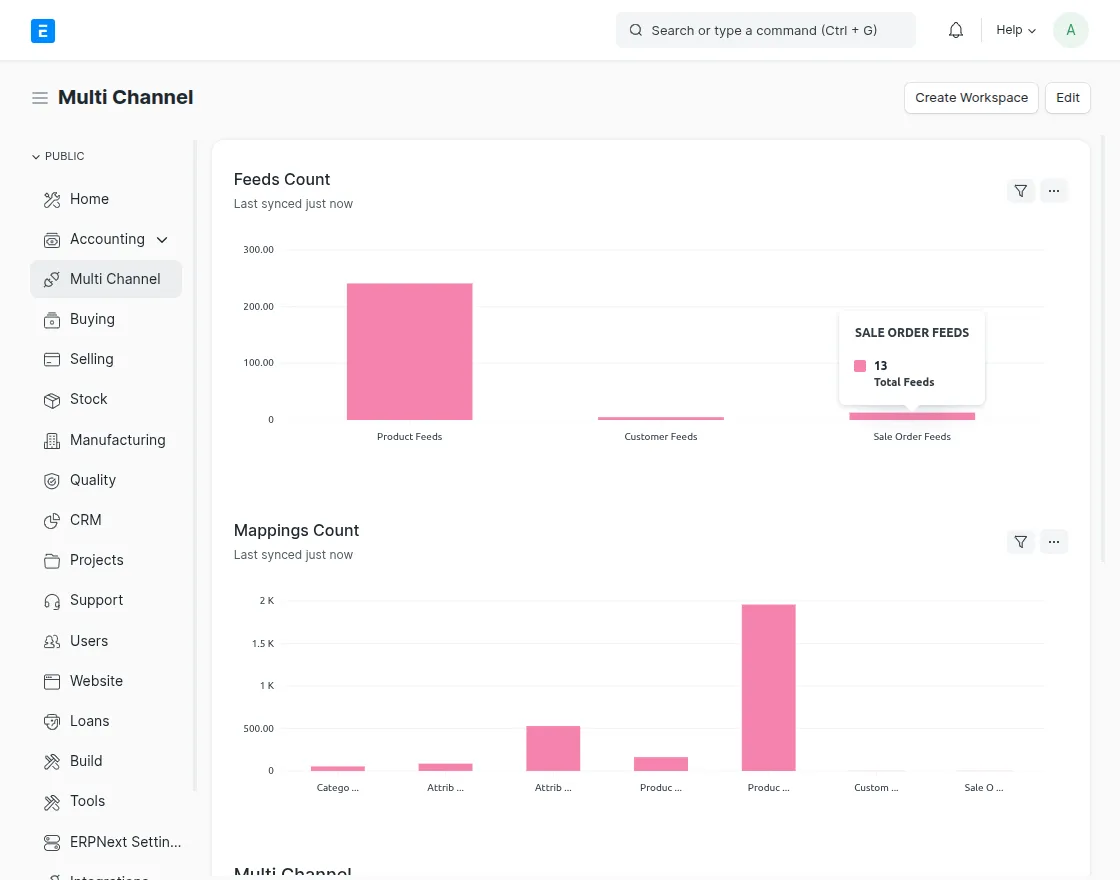1120x880 pixels.
Task: Open the filter icon on Feeds Count chart
Action: [1020, 190]
